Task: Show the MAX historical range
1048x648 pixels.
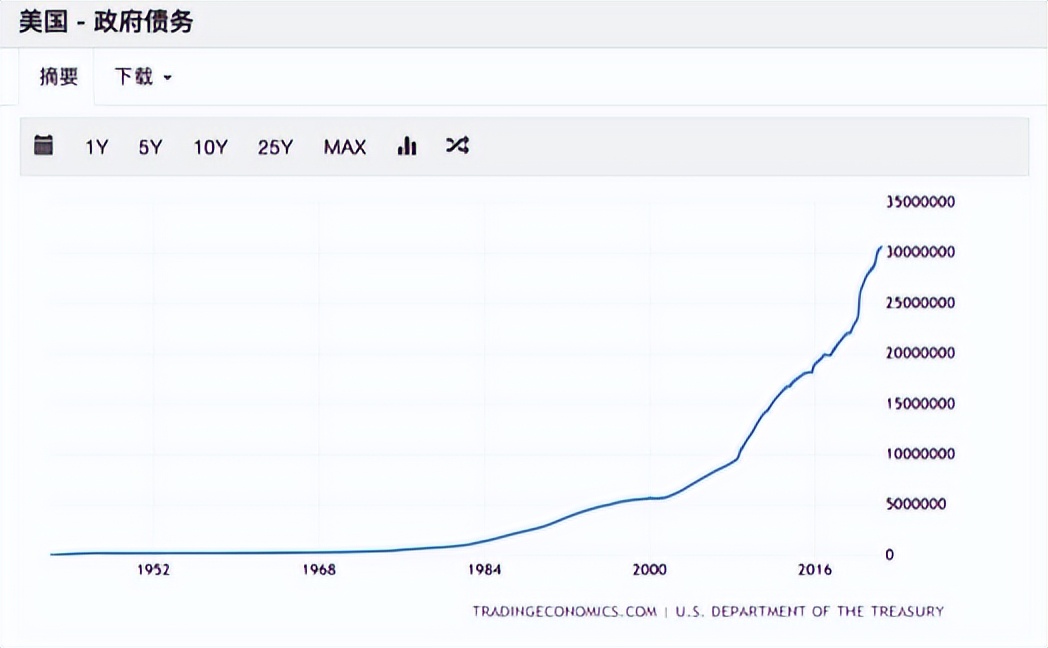Action: [345, 147]
